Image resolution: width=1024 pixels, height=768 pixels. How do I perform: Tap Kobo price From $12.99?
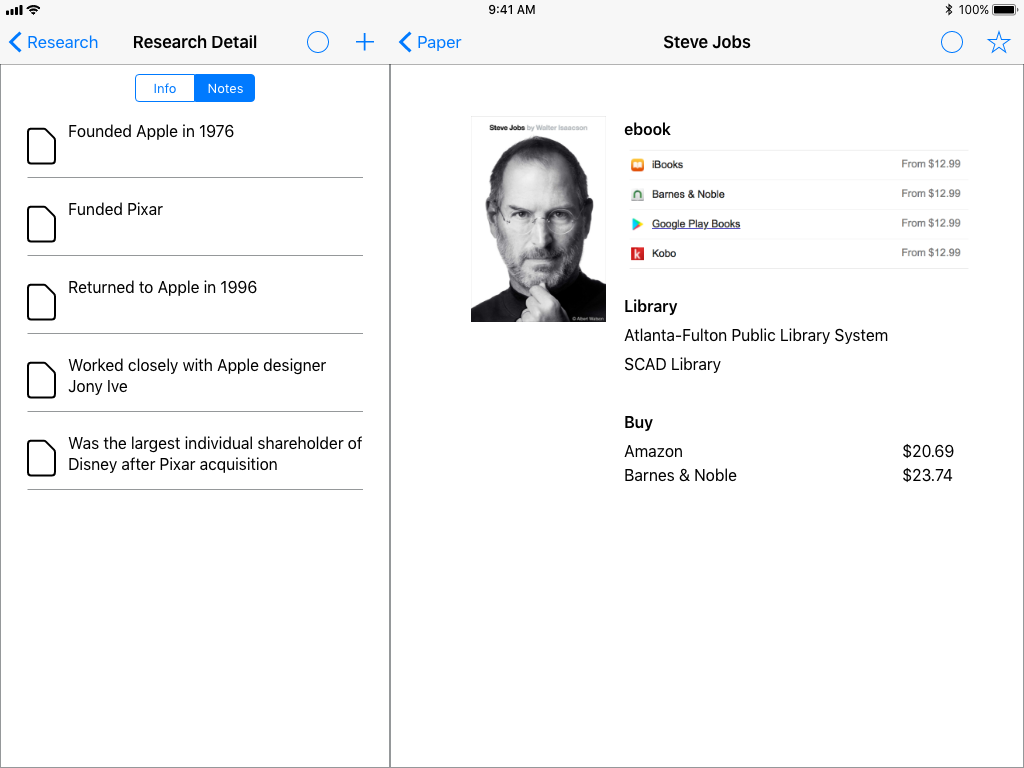pos(931,253)
